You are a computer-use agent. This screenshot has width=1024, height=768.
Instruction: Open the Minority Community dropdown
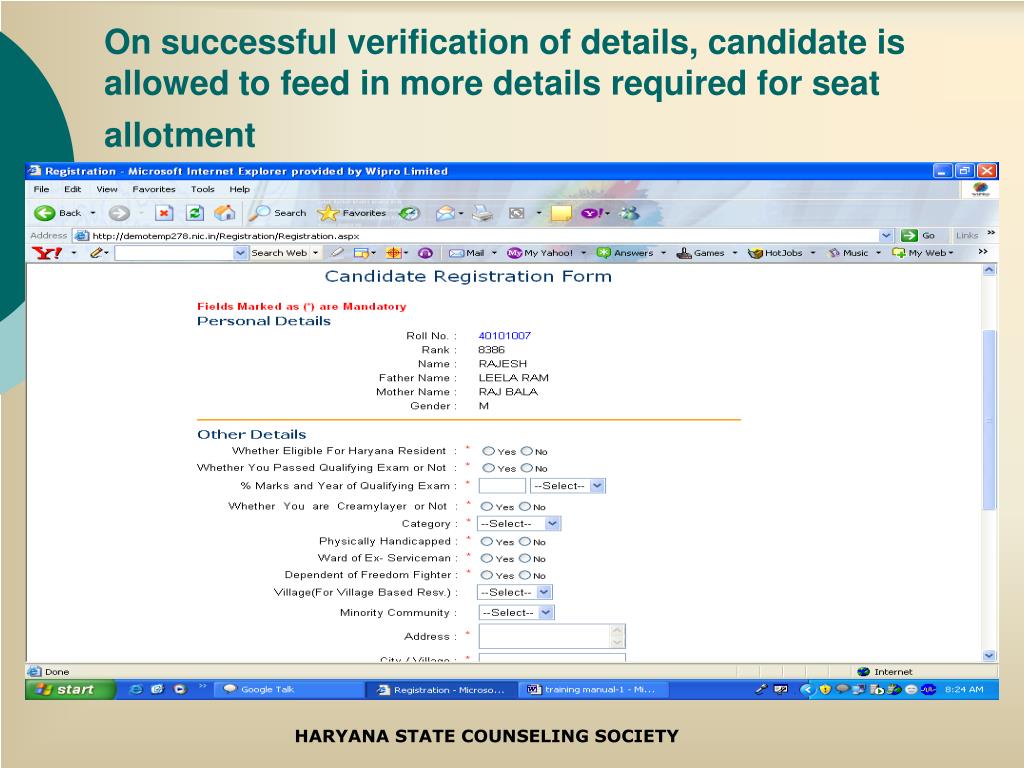pyautogui.click(x=517, y=613)
